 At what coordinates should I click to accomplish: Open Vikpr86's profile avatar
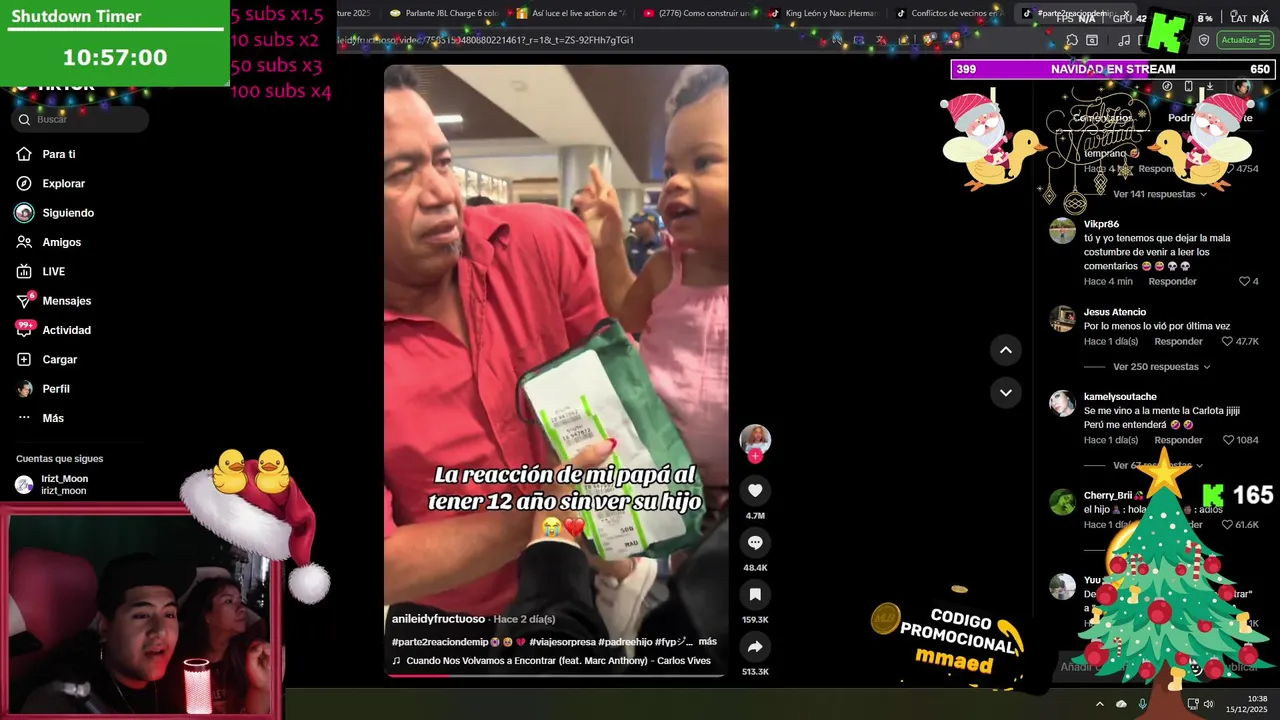coord(1062,231)
